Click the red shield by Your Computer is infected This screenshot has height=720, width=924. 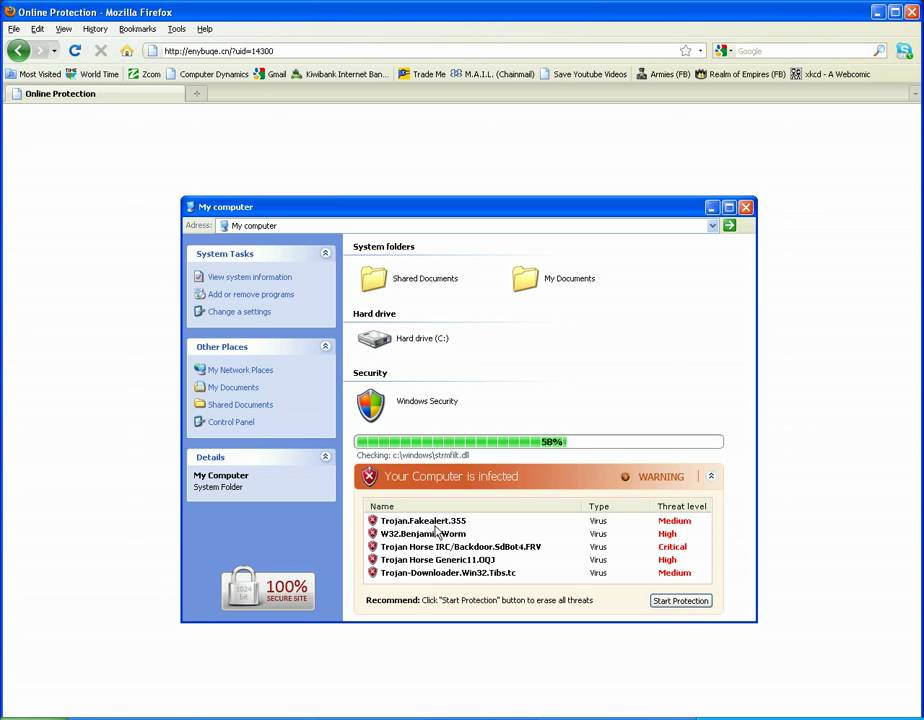tap(369, 476)
